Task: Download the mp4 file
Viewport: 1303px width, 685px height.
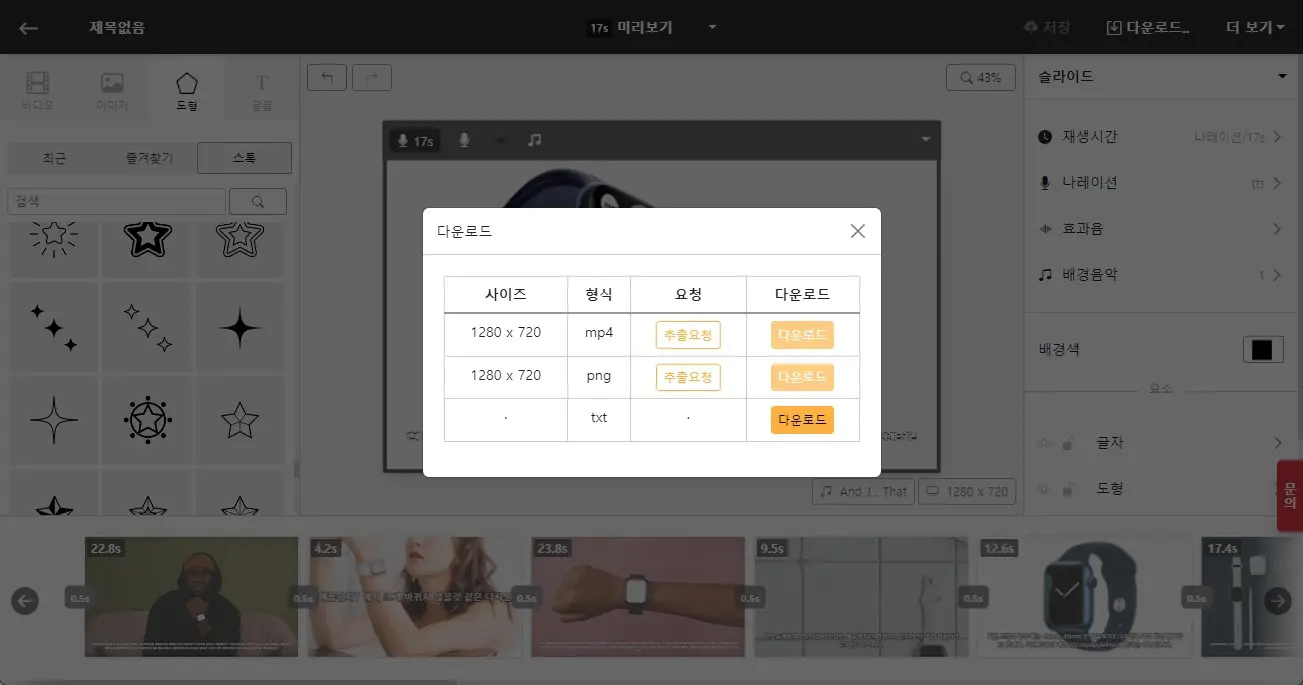Action: tap(802, 334)
